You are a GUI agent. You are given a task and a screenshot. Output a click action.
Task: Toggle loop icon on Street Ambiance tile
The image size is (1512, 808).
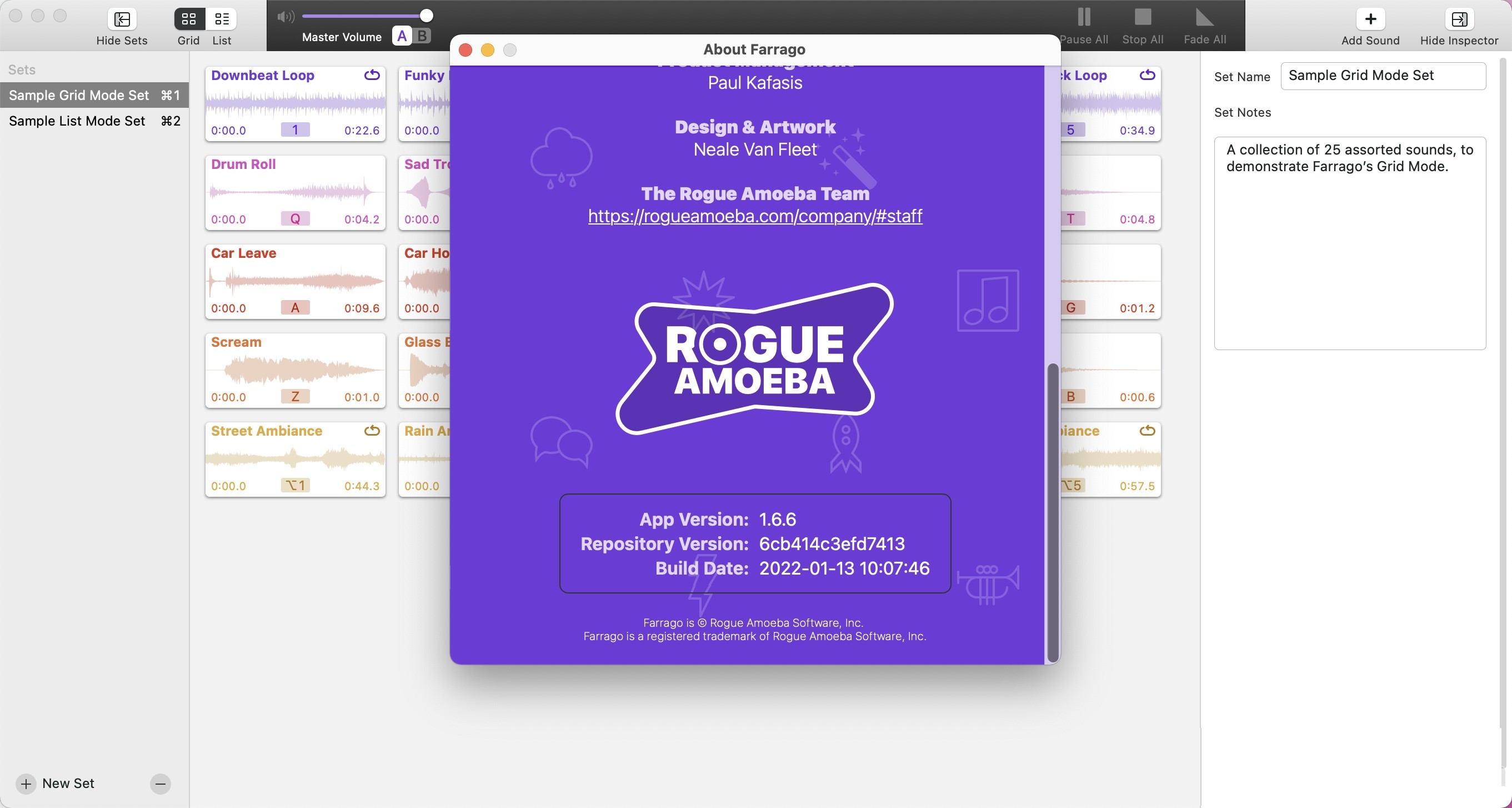click(x=372, y=431)
